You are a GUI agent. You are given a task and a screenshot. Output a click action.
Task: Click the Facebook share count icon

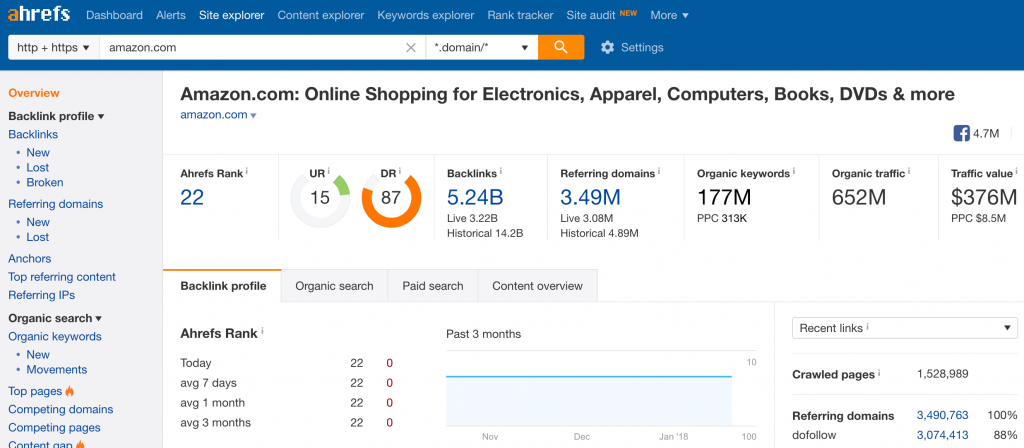coord(961,134)
